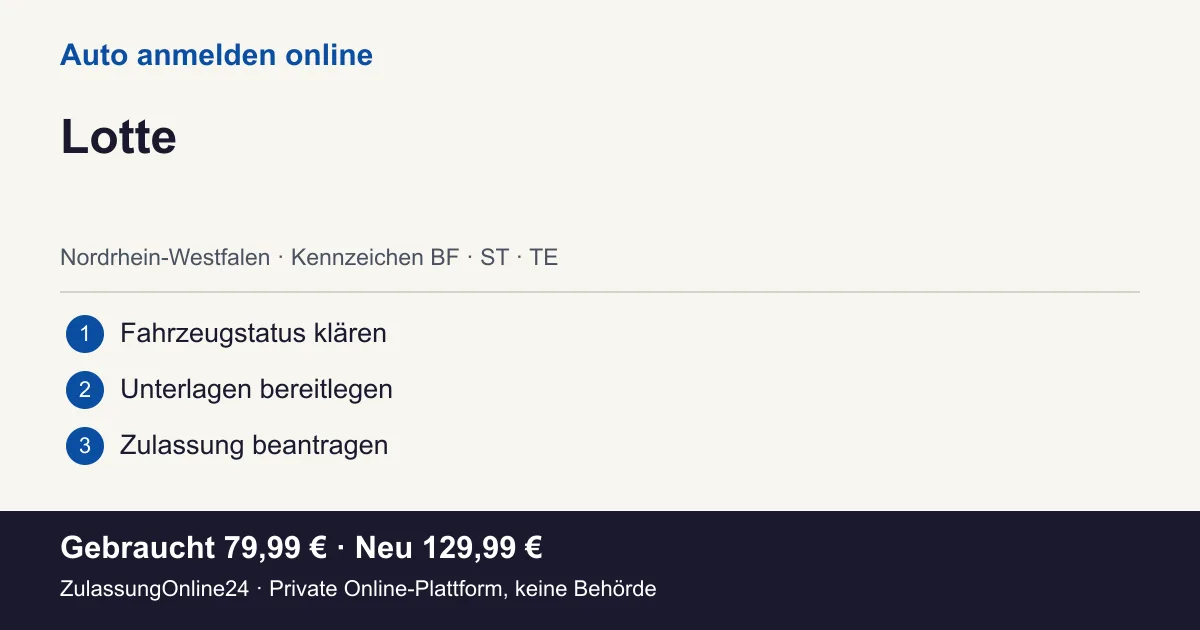Click the 'Neu 129,99 €' price

pyautogui.click(x=449, y=548)
